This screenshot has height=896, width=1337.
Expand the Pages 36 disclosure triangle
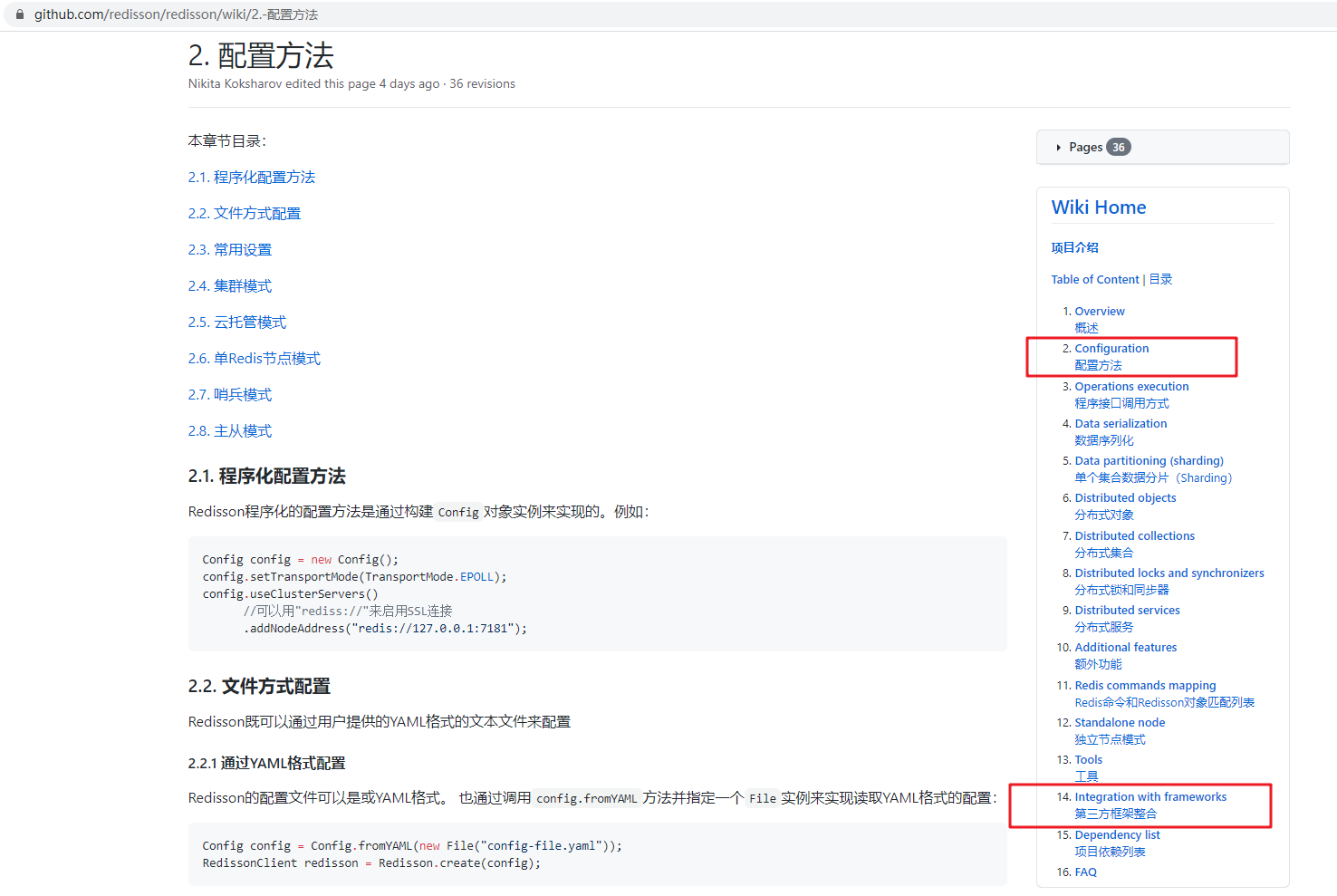(x=1058, y=148)
